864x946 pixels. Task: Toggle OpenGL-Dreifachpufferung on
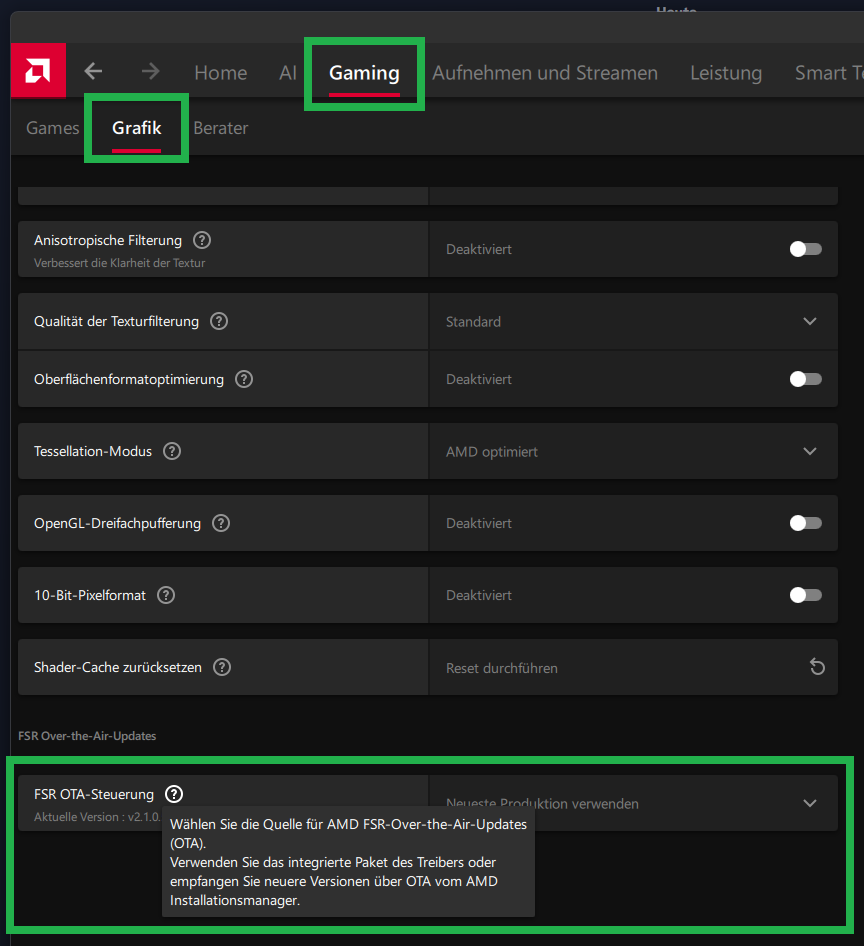pyautogui.click(x=805, y=522)
